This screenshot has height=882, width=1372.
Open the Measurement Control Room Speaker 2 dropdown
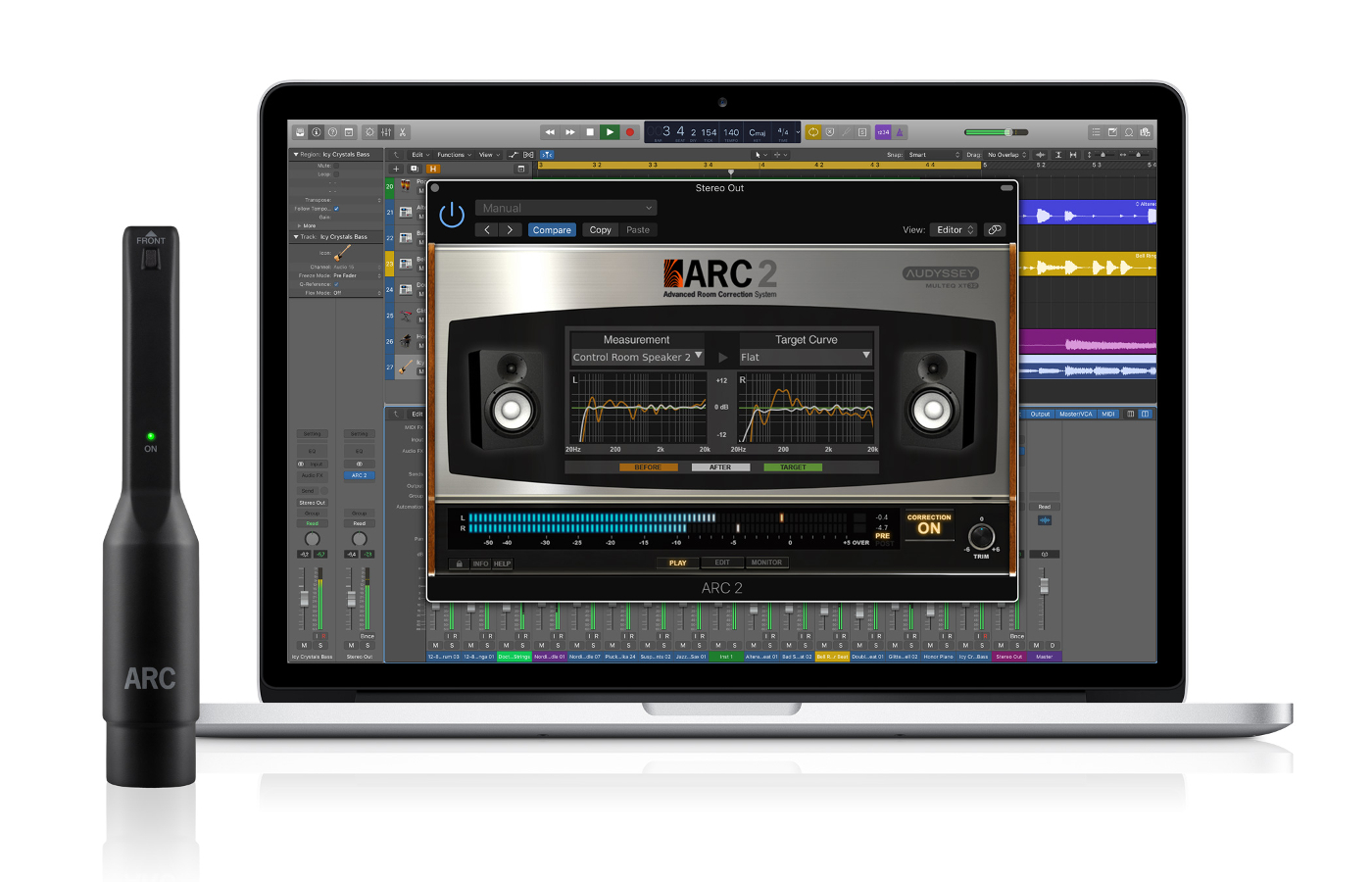(x=638, y=358)
